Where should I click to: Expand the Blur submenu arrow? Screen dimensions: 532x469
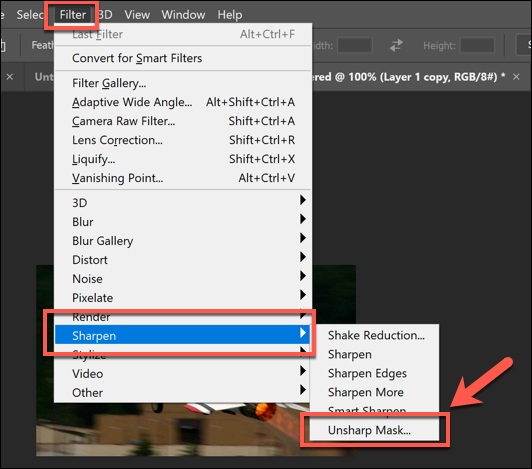(x=303, y=219)
